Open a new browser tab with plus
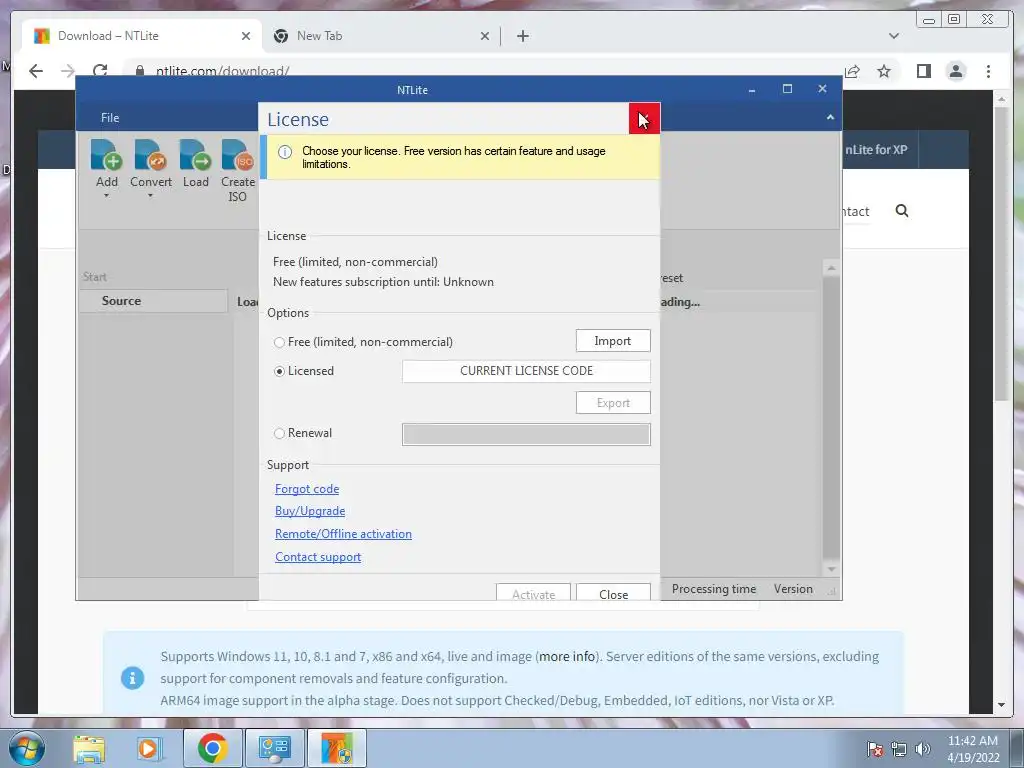 tap(522, 36)
